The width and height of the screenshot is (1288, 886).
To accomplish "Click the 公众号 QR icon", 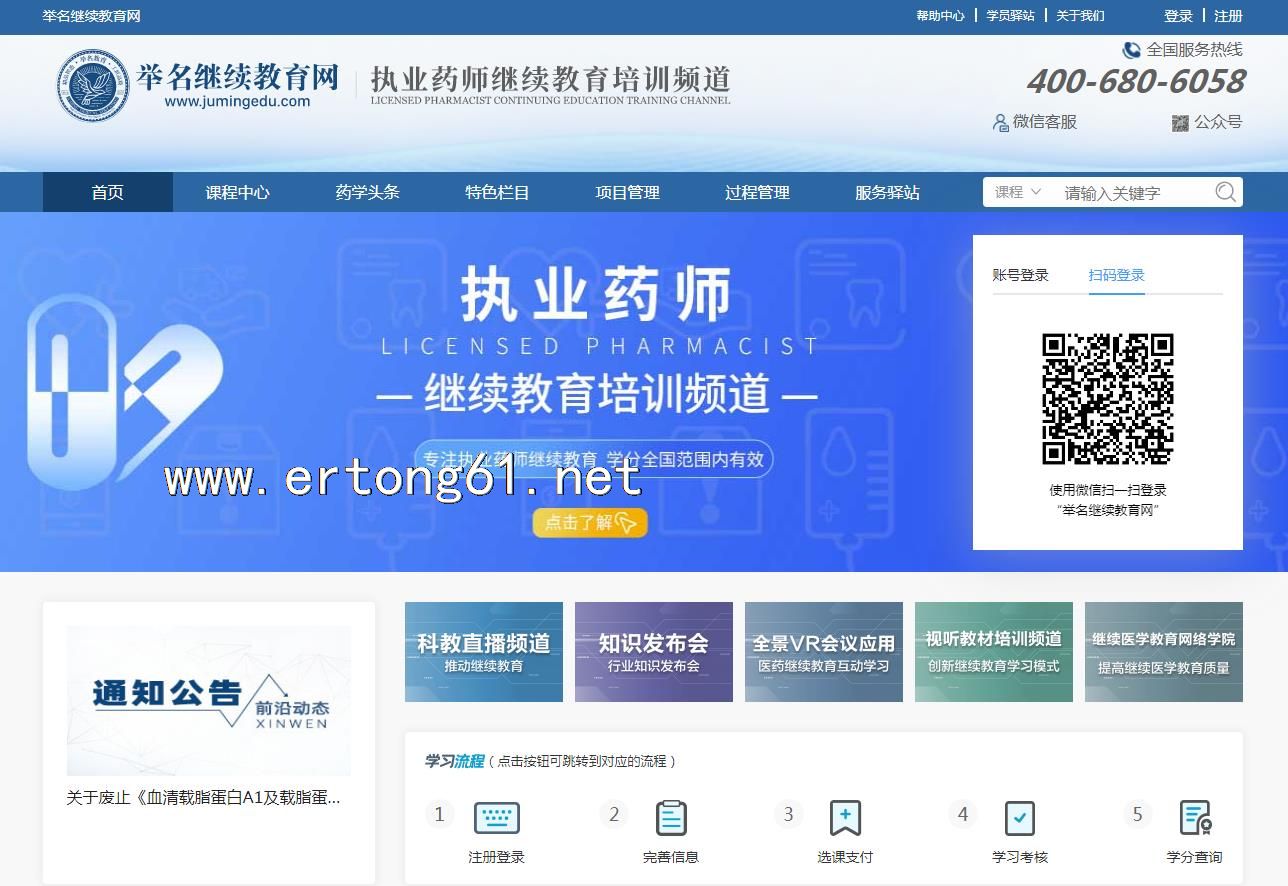I will [x=1180, y=122].
